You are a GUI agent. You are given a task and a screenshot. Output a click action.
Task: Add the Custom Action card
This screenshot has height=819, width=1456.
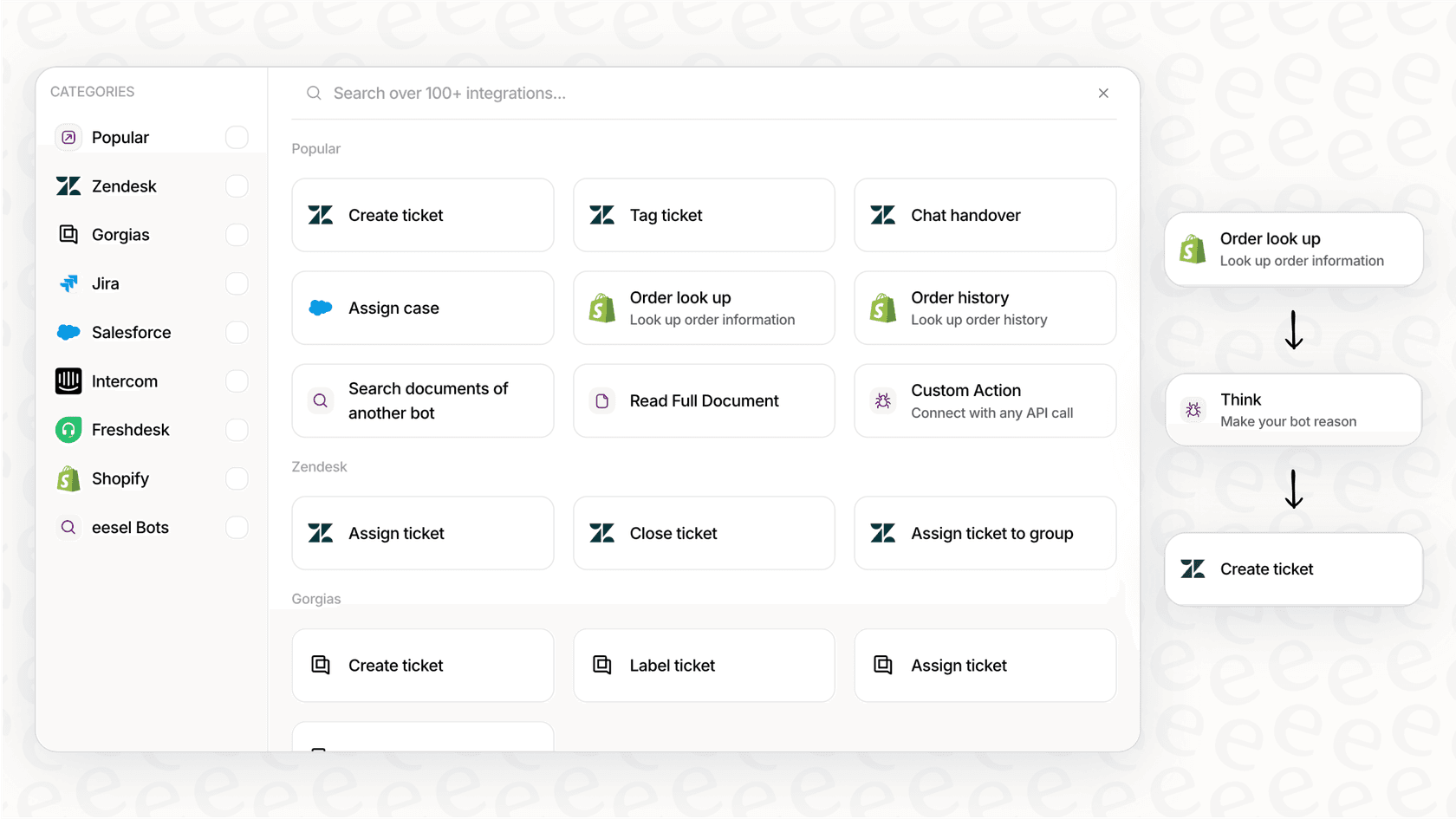(x=985, y=400)
